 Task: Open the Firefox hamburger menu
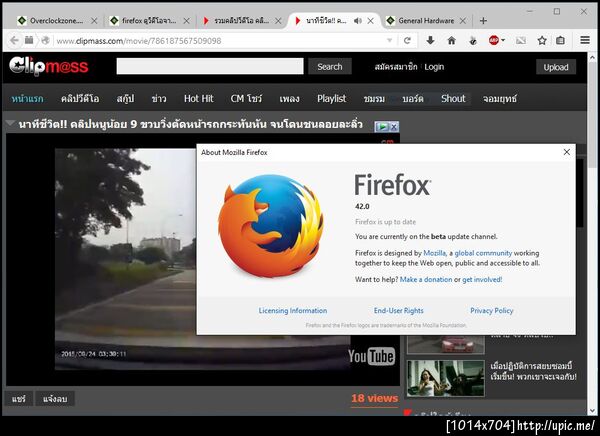[585, 40]
